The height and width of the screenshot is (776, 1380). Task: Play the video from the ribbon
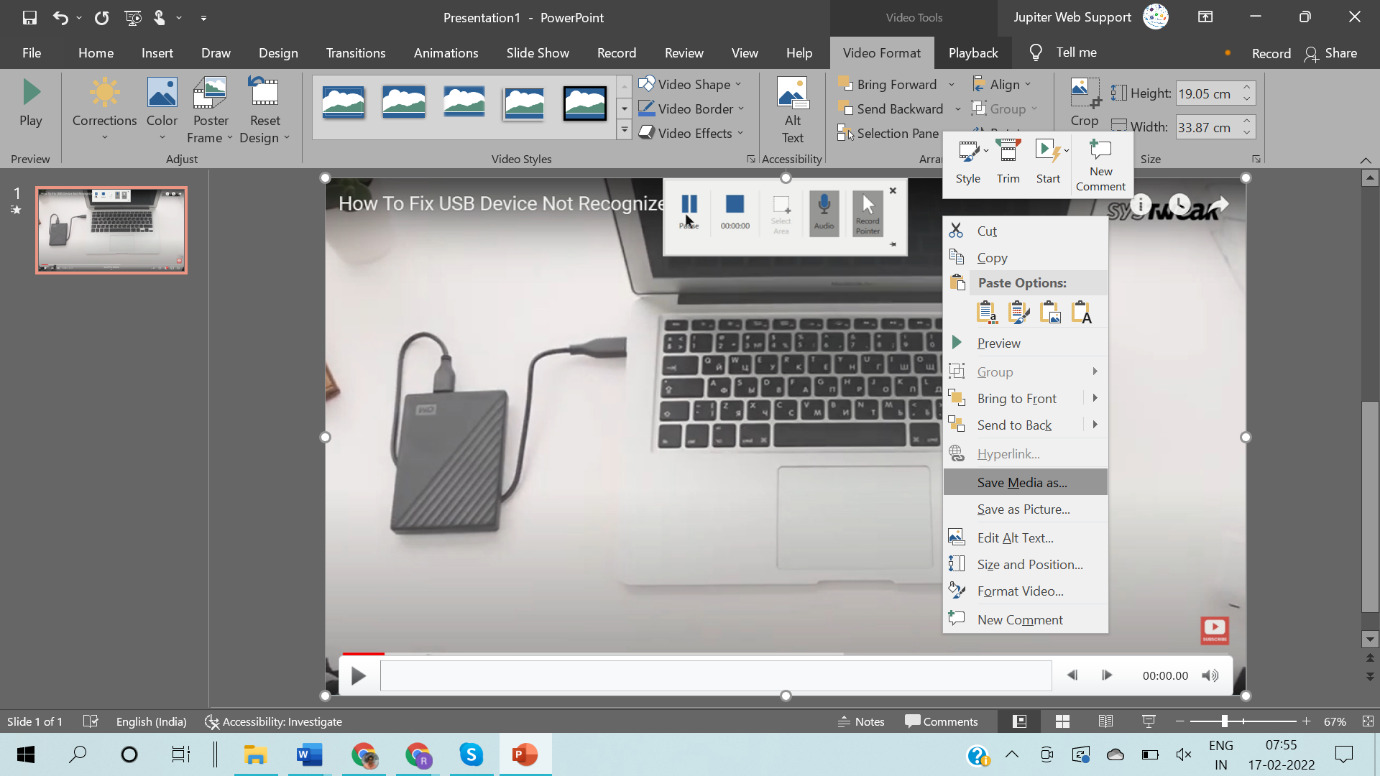coord(31,105)
